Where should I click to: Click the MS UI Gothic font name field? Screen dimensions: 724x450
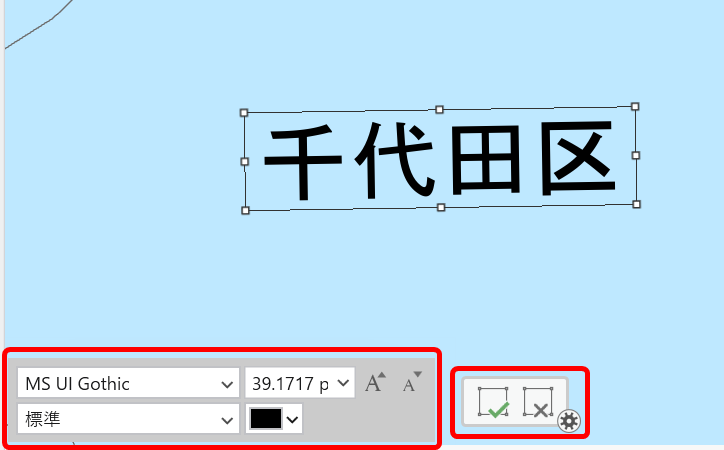(x=128, y=383)
